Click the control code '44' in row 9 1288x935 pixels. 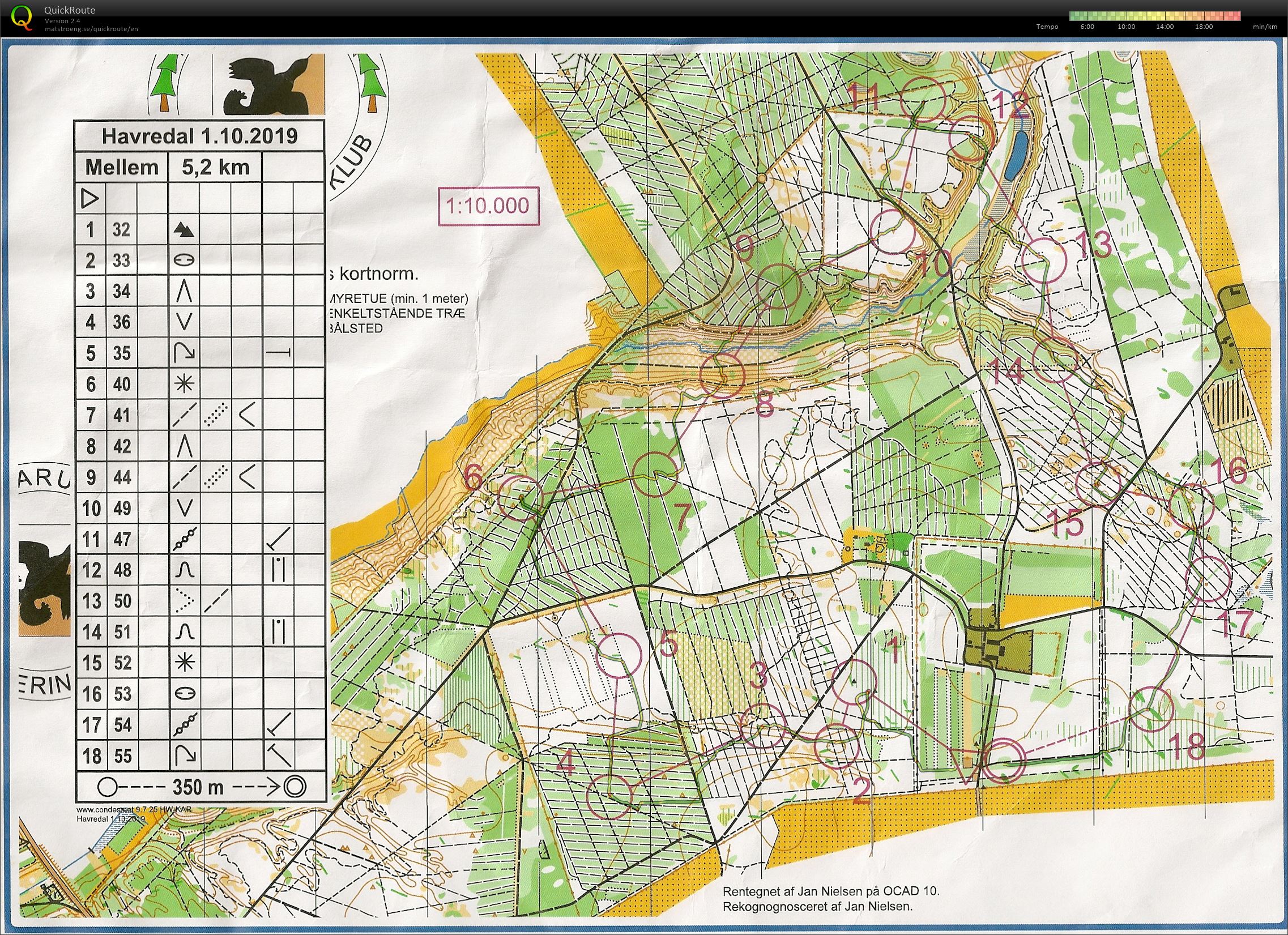coord(122,477)
